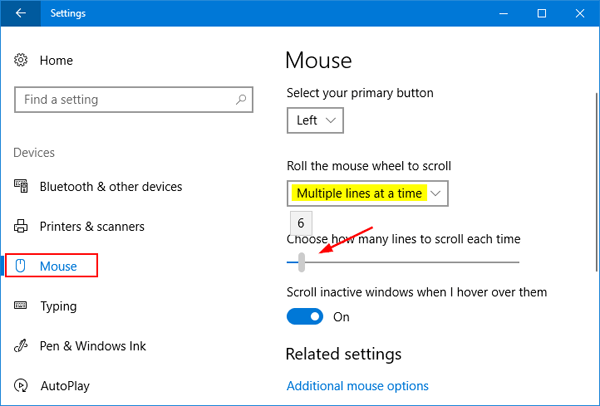Screen dimensions: 600x406
Task: Turn off Scroll inactive windows toggle
Action: click(305, 317)
